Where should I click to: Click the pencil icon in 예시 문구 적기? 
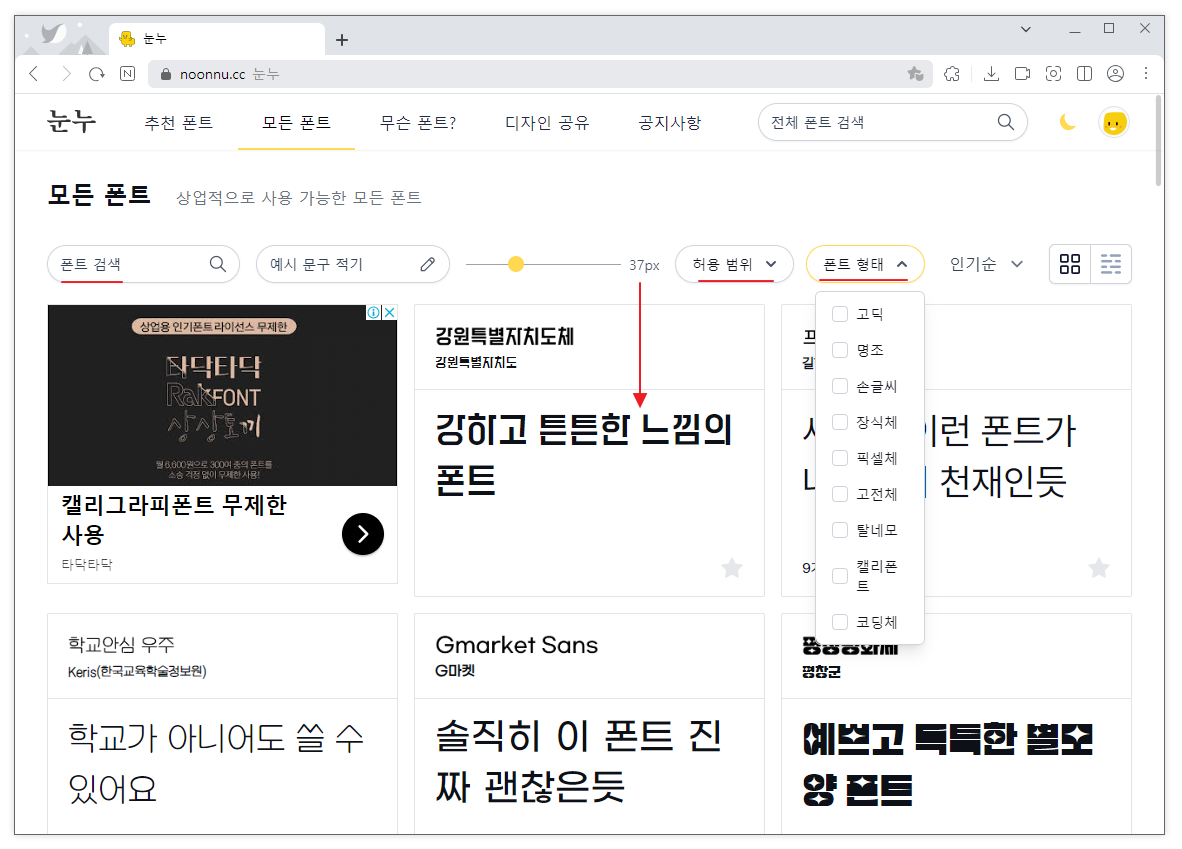point(427,264)
